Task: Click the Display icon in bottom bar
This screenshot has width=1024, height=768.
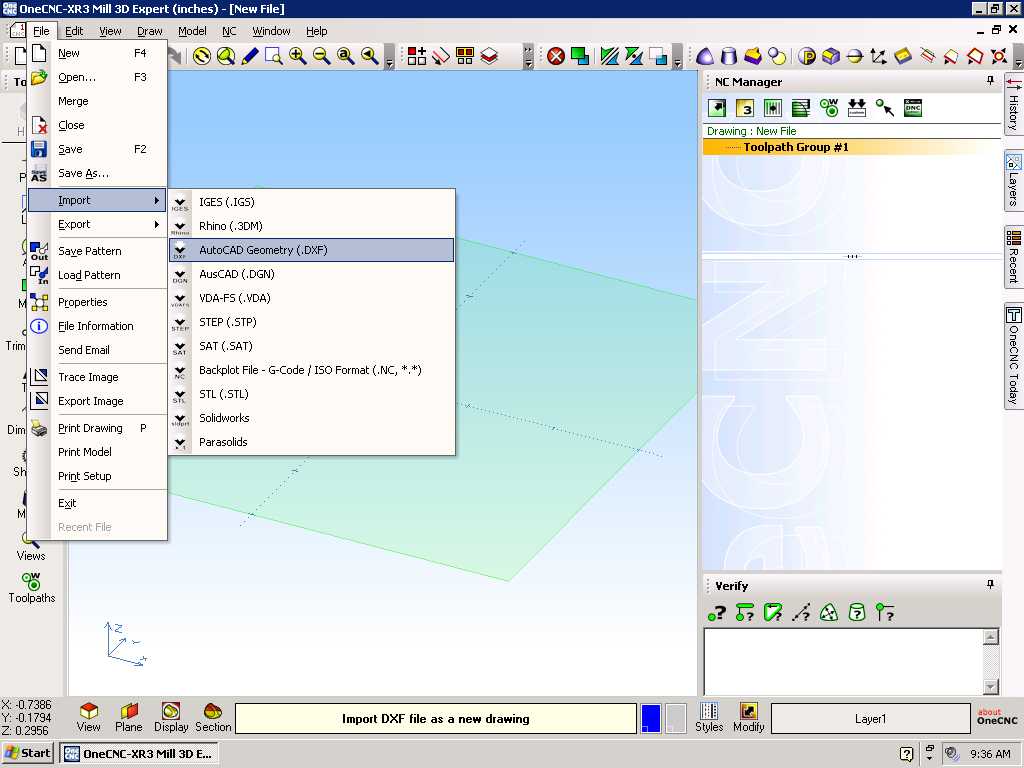Action: (171, 717)
